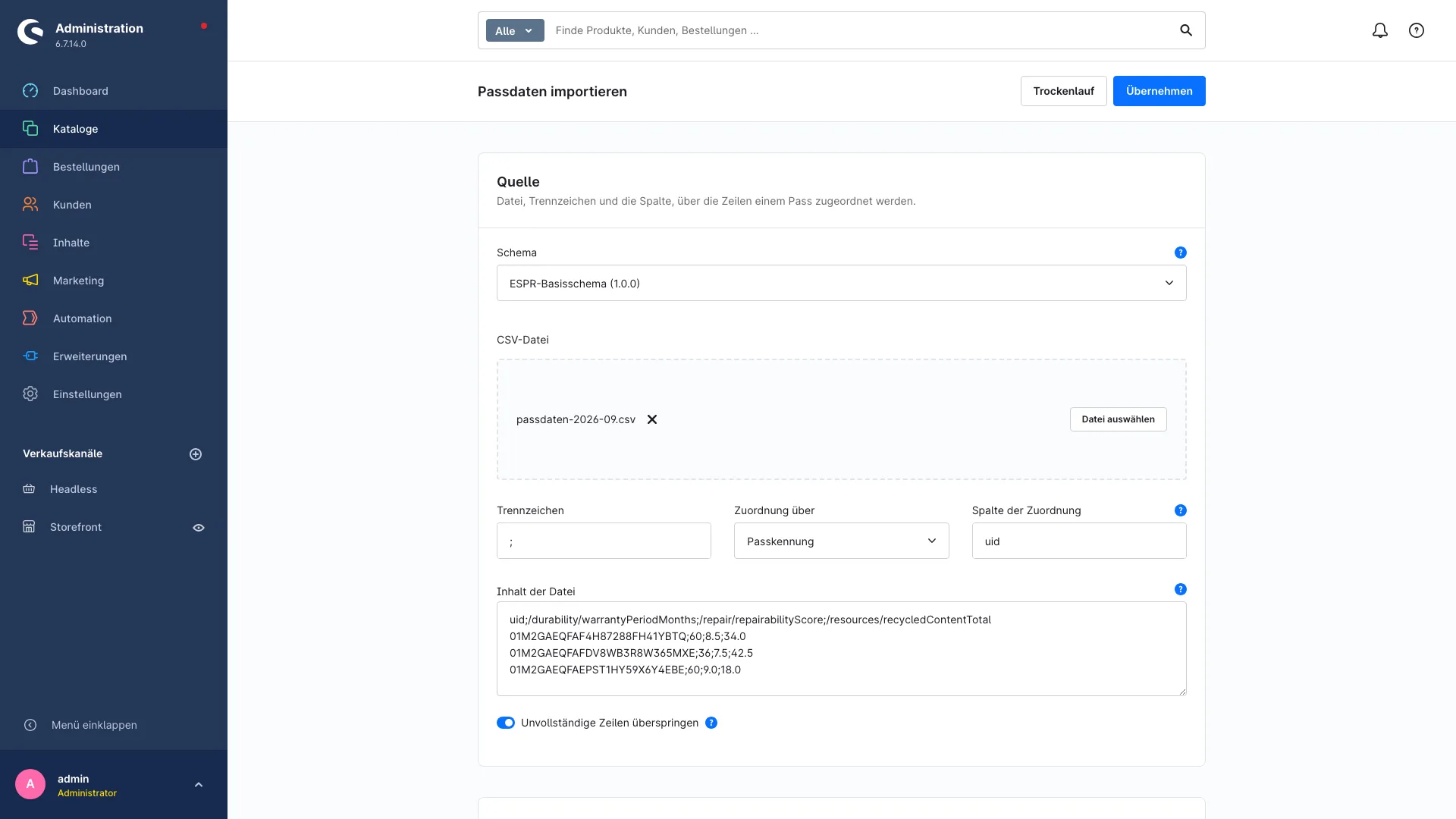Click the Trennzeichen input field
This screenshot has height=819, width=1456.
(604, 541)
